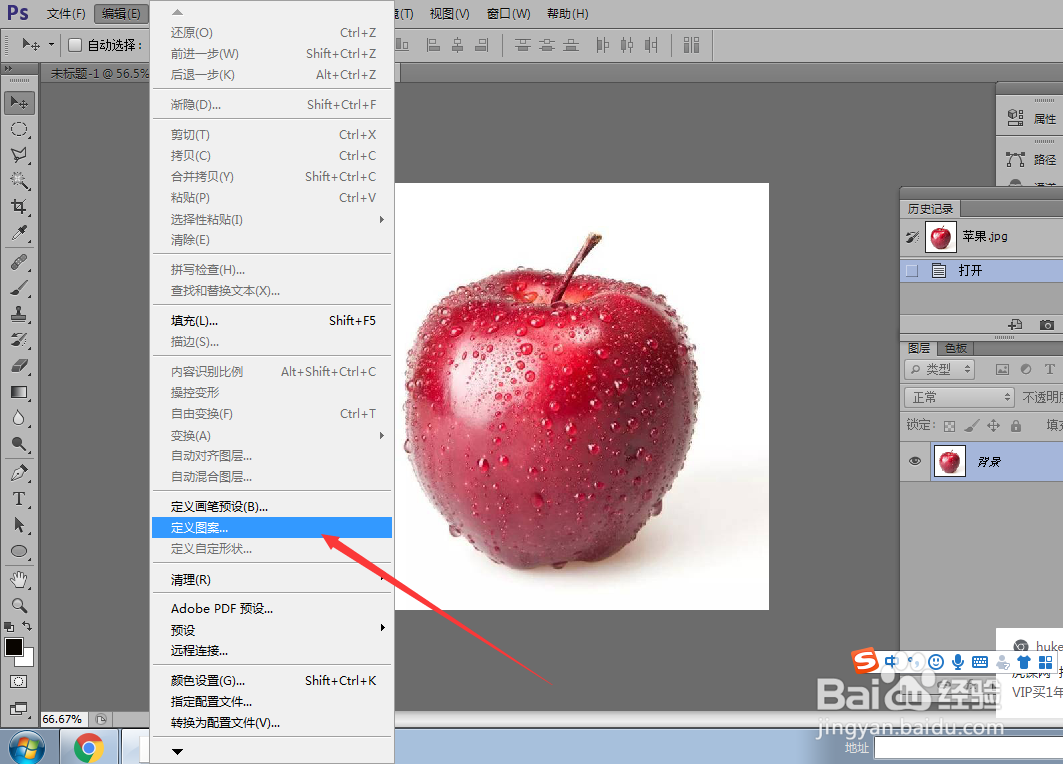Reset default foreground/background colors icon
The width and height of the screenshot is (1063, 764).
point(9,626)
